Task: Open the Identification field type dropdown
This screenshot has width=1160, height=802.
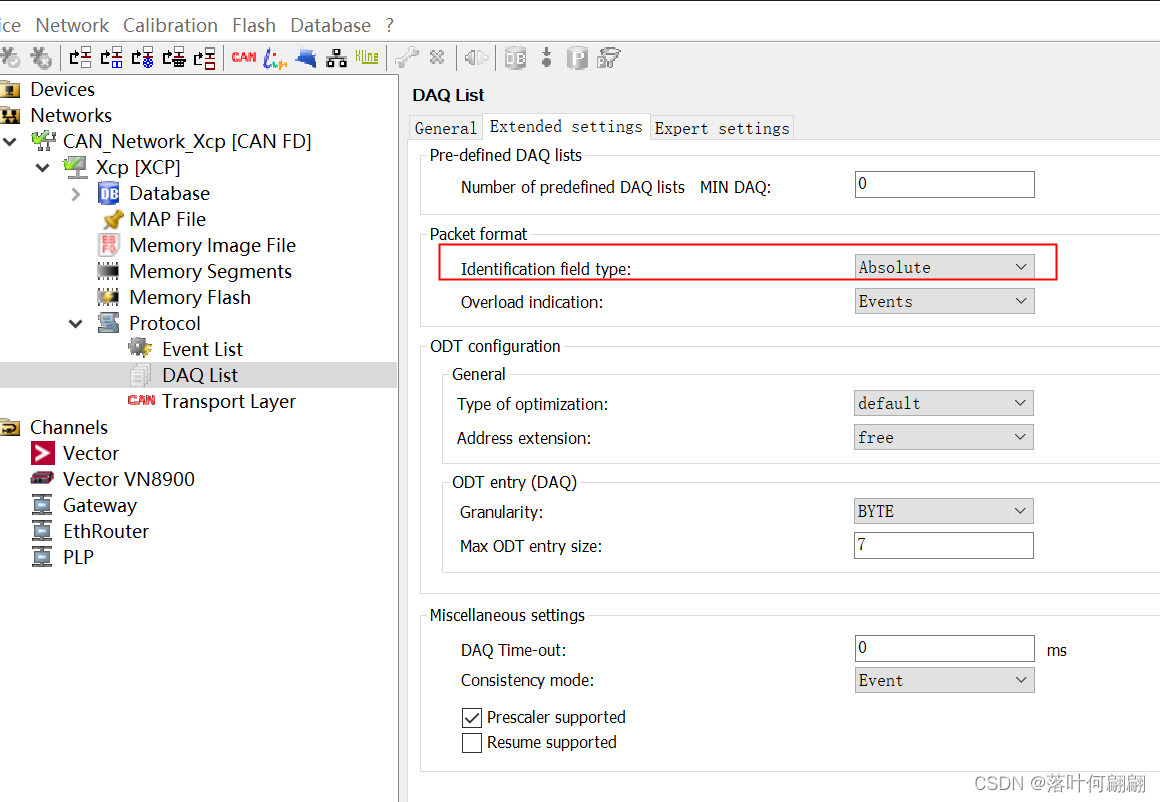Action: pos(944,267)
